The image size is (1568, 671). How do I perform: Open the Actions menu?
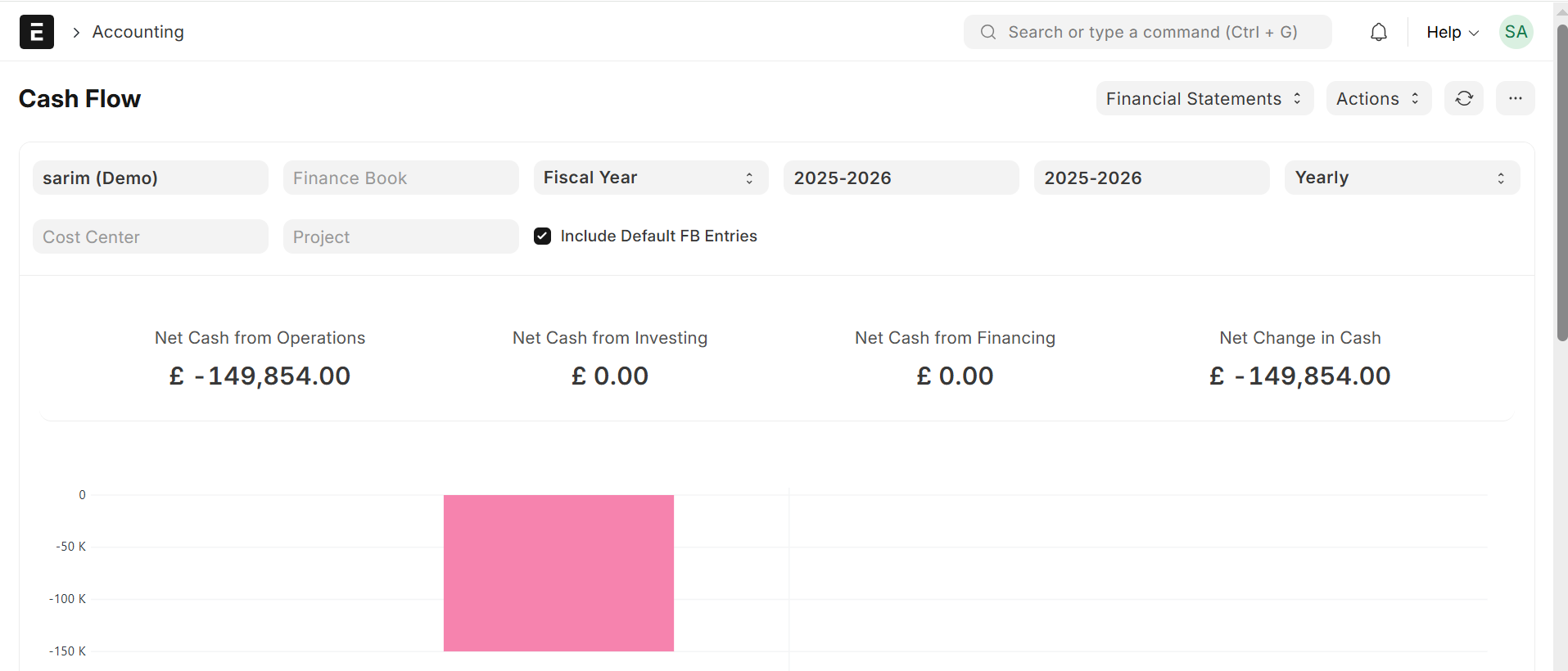1378,98
